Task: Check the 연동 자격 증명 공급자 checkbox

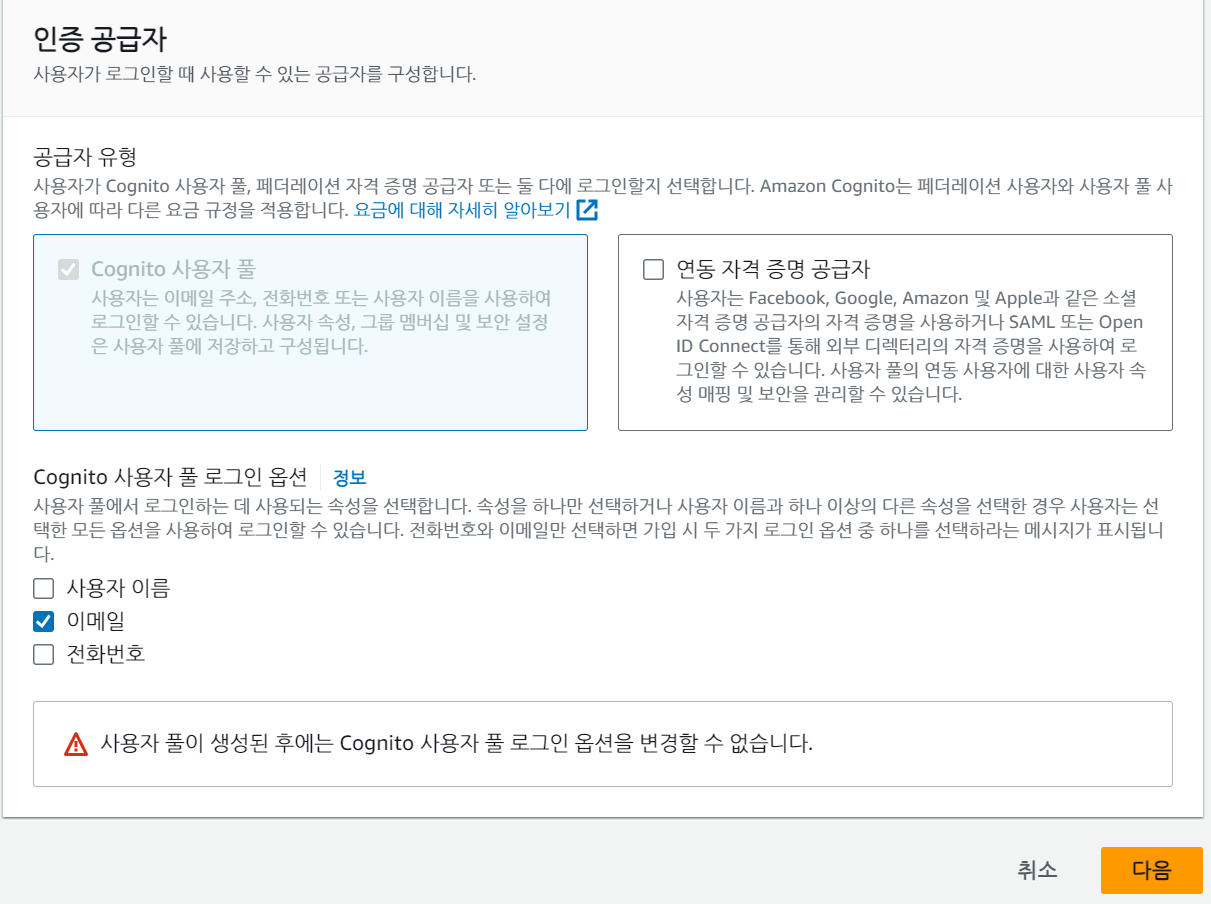Action: [653, 269]
